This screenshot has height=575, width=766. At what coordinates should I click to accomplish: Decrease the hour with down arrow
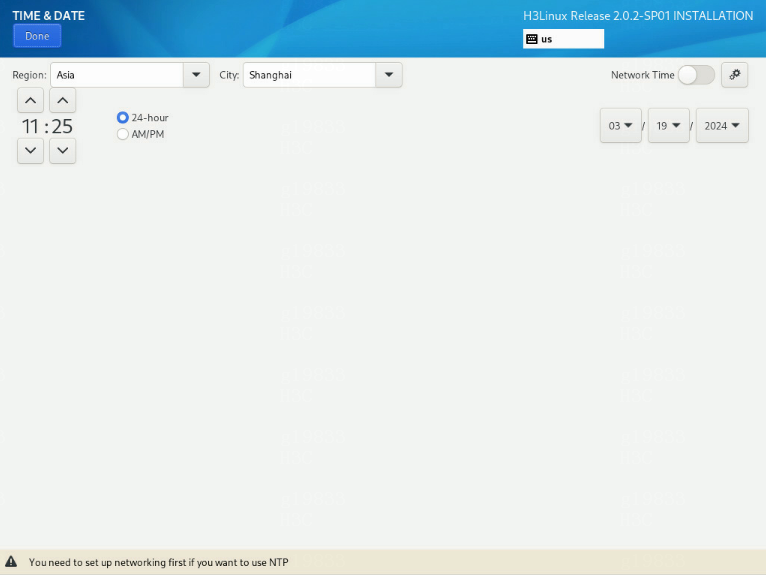pyautogui.click(x=30, y=150)
